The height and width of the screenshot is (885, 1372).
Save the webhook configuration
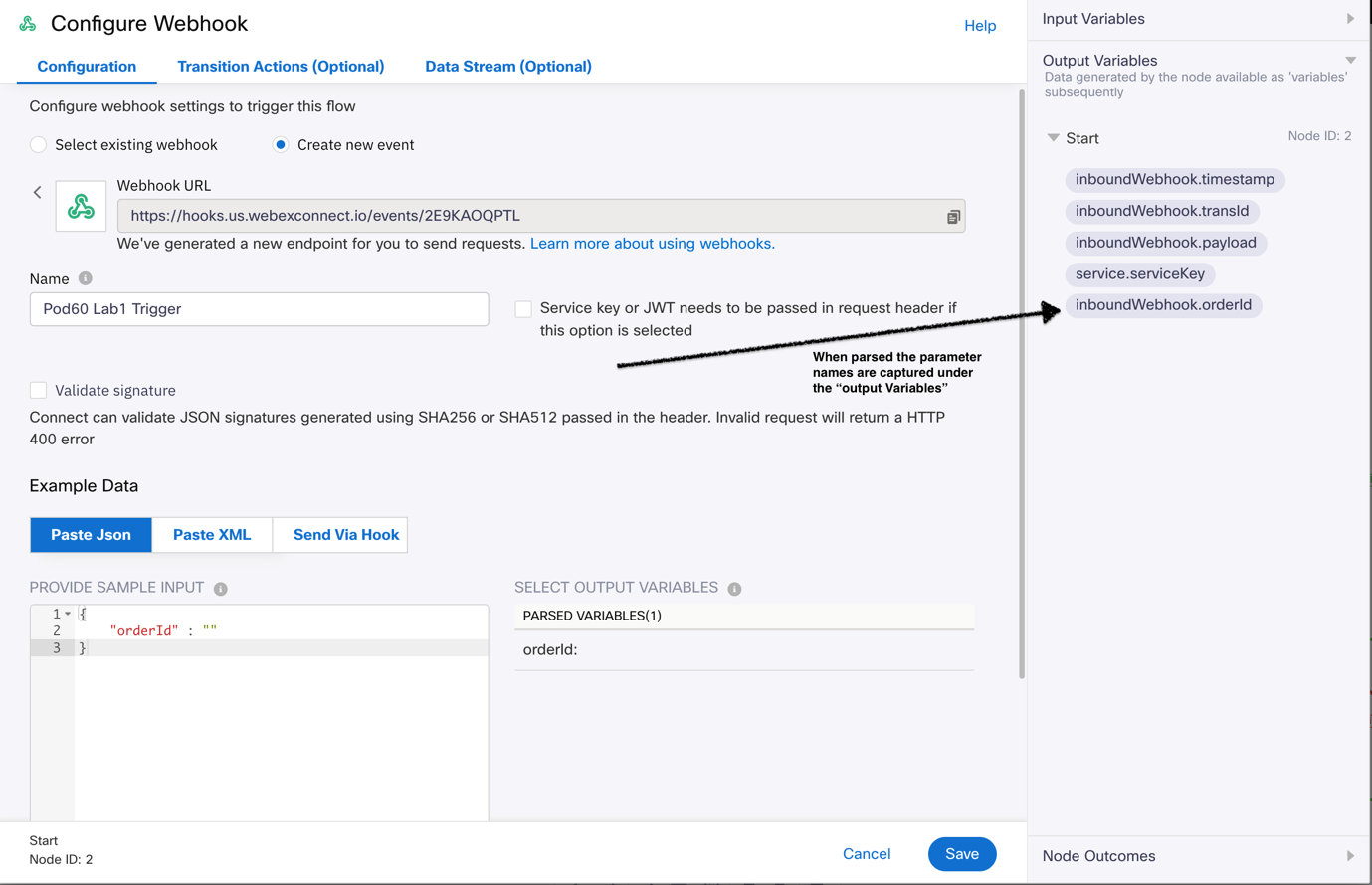pyautogui.click(x=962, y=854)
